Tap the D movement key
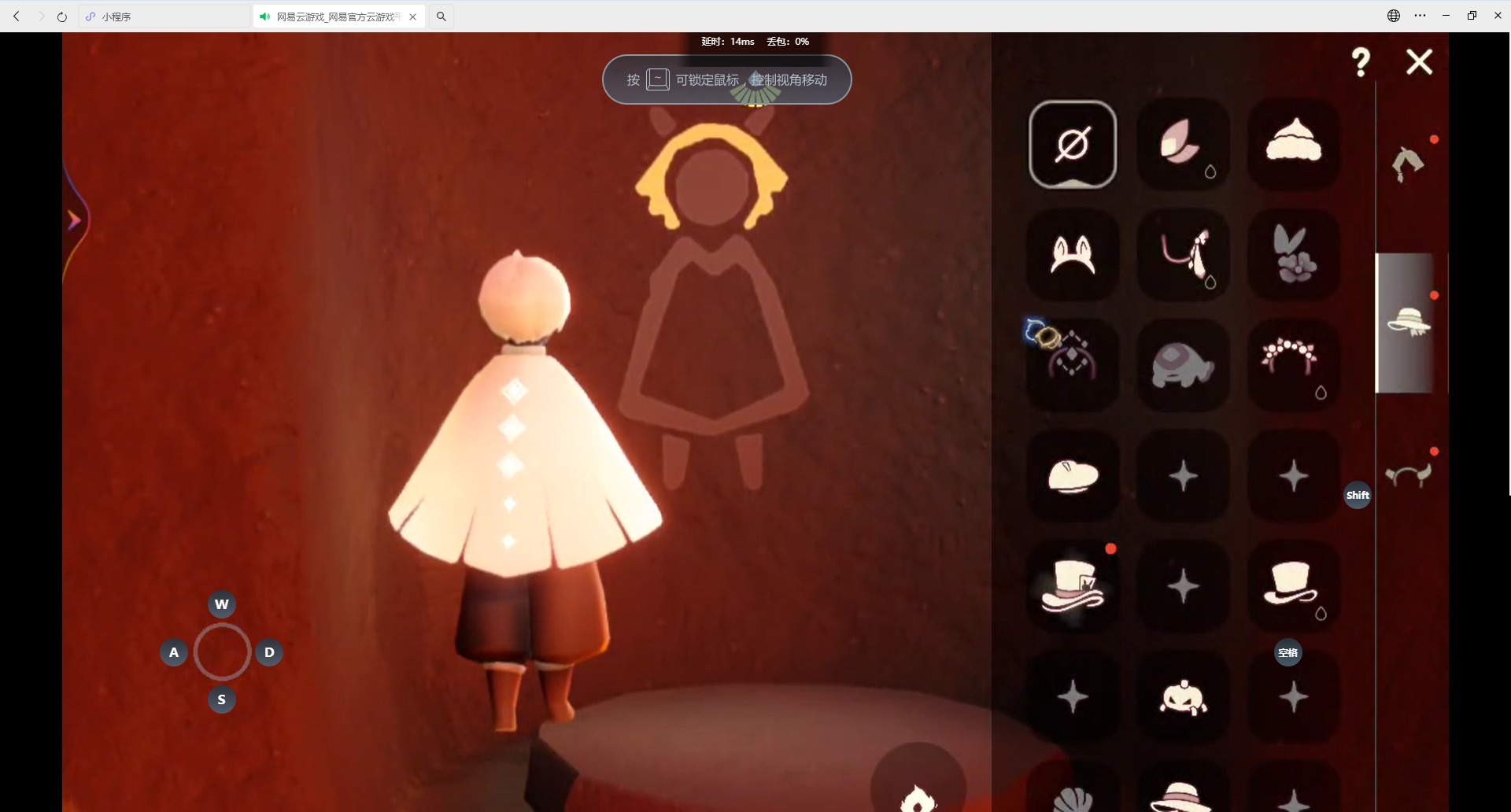Viewport: 1511px width, 812px height. point(269,652)
